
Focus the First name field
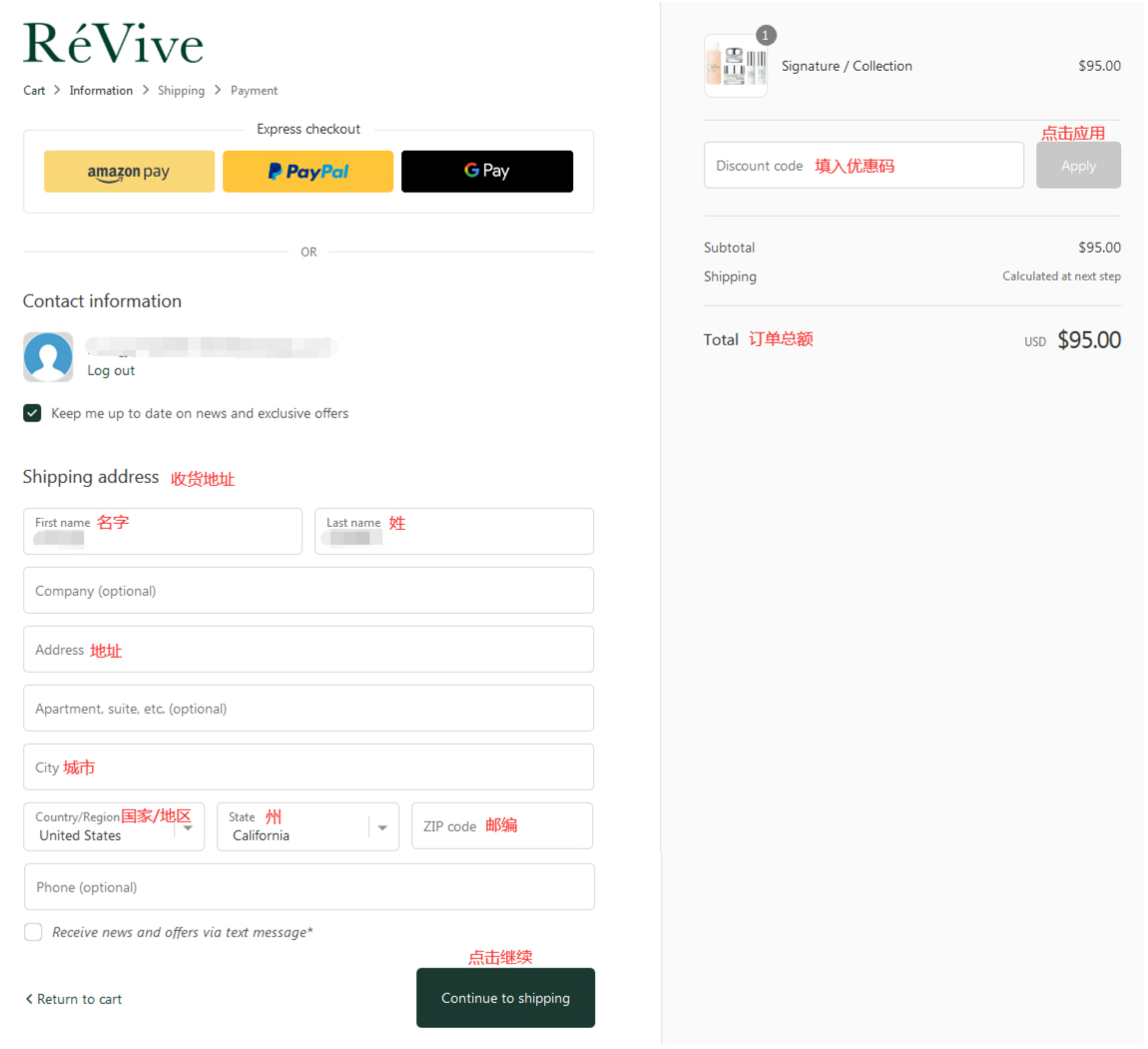pyautogui.click(x=163, y=531)
